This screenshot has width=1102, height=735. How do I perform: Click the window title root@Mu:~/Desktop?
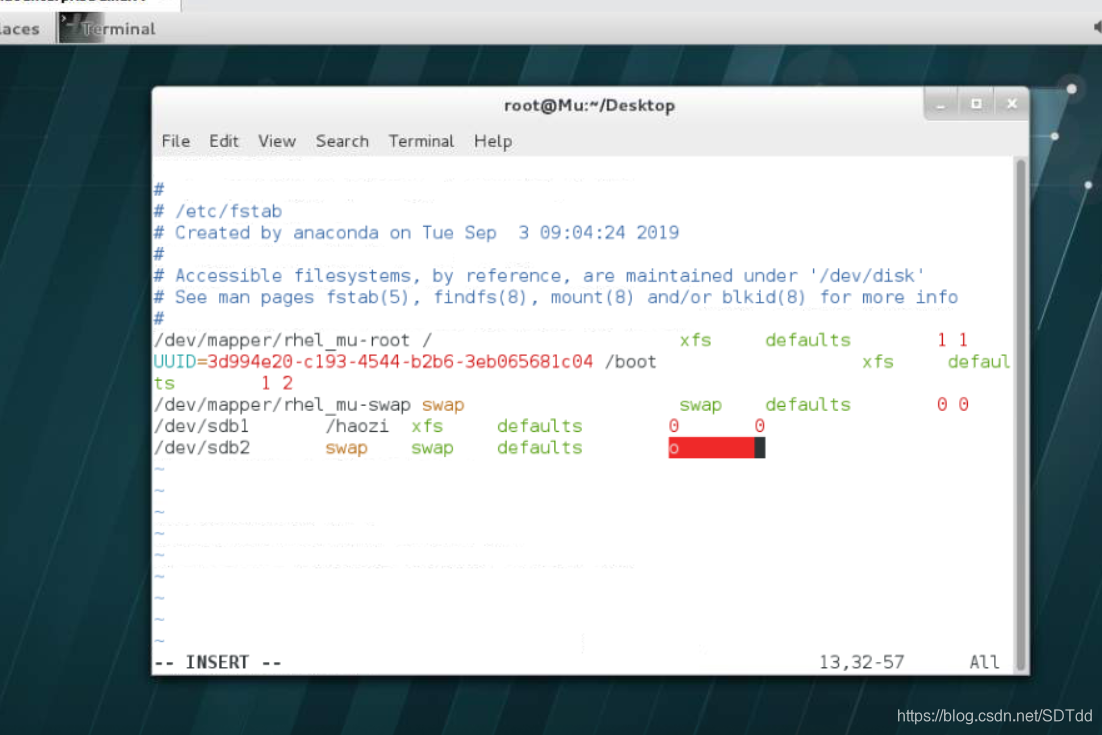590,105
